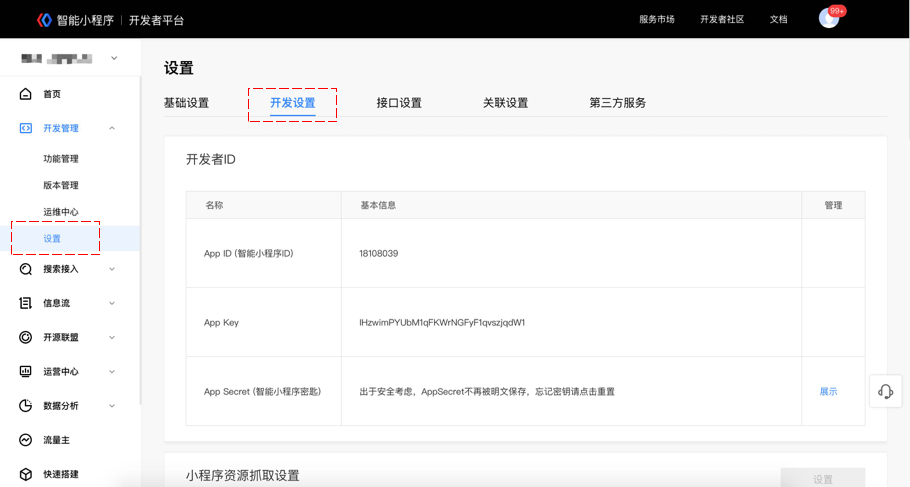Open the 文档 link
This screenshot has width=910, height=487.
pyautogui.click(x=778, y=19)
